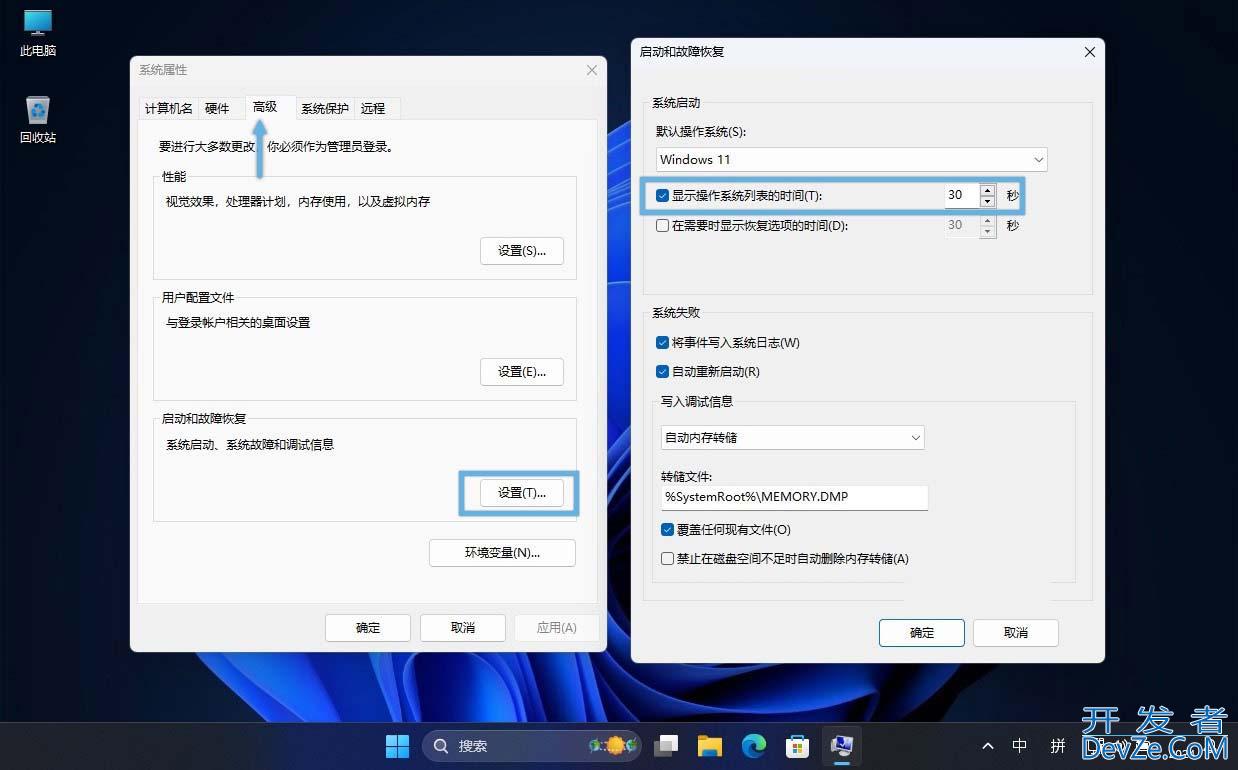The height and width of the screenshot is (770, 1238).
Task: Click the taskbar 搜索 search box
Action: pos(533,745)
